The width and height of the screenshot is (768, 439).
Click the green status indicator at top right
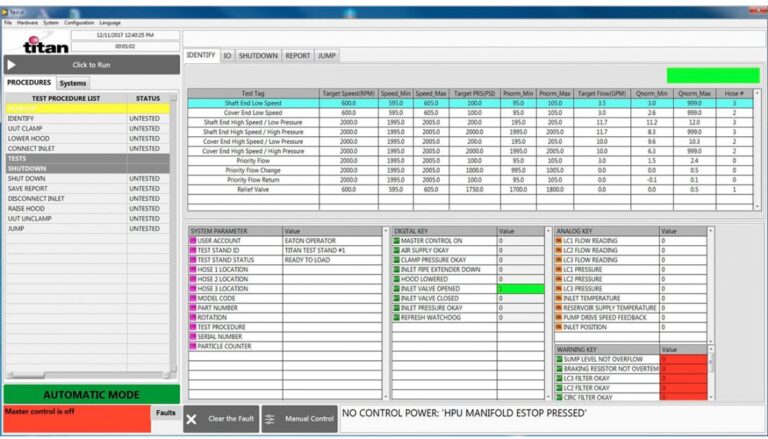712,75
